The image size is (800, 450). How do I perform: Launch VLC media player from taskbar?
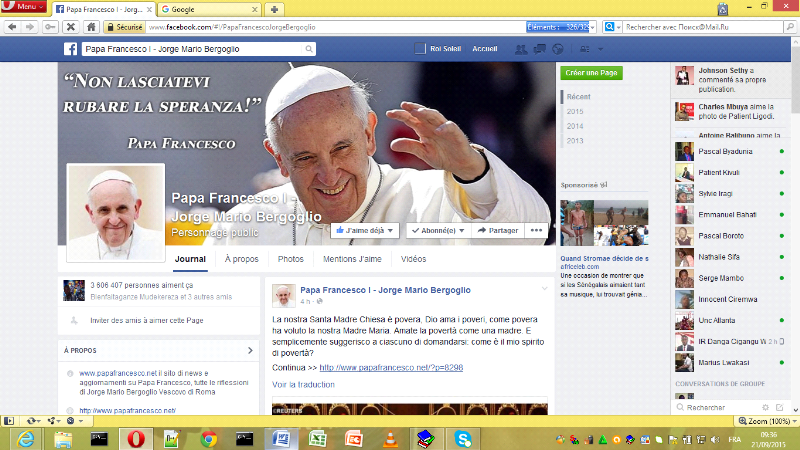pos(389,438)
